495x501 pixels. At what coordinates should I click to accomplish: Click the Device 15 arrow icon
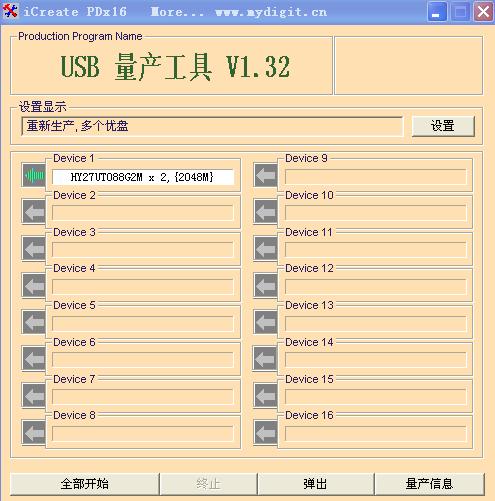click(x=266, y=395)
